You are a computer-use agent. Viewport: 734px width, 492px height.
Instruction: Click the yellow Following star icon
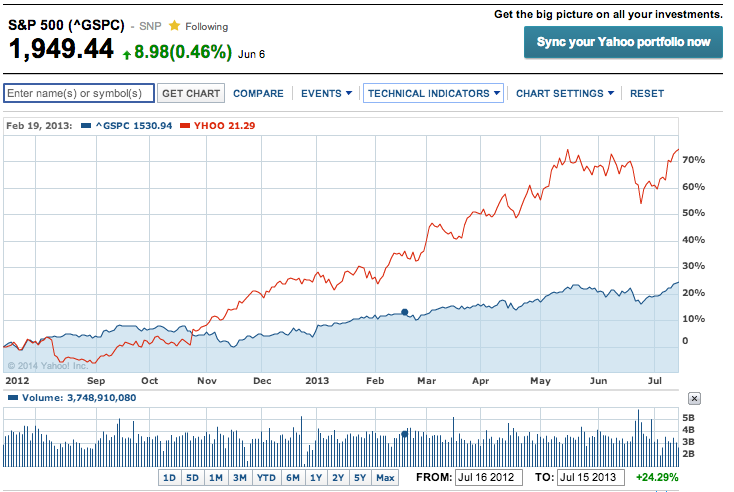coord(174,26)
